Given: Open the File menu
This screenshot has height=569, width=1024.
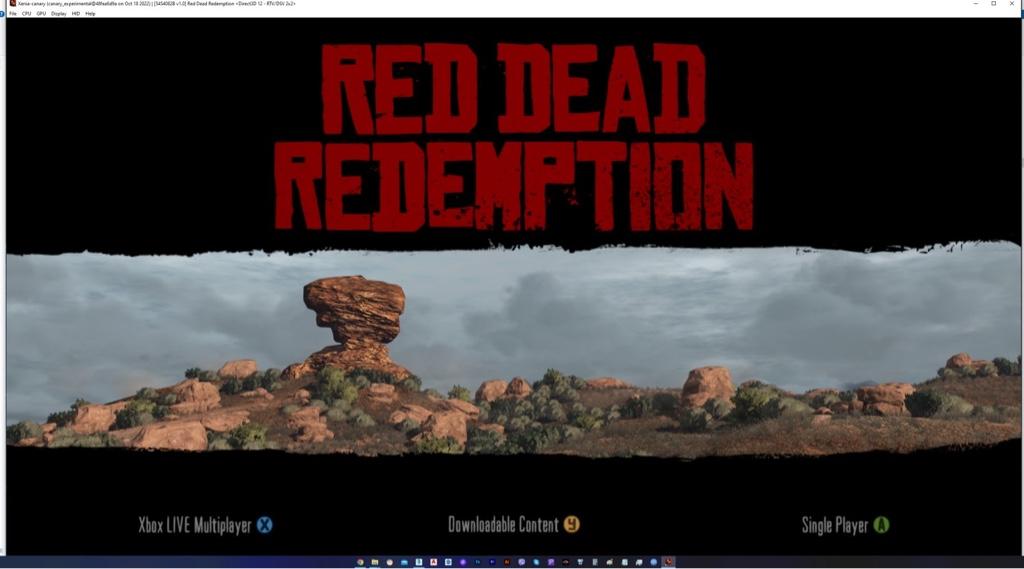Looking at the screenshot, I should point(12,14).
